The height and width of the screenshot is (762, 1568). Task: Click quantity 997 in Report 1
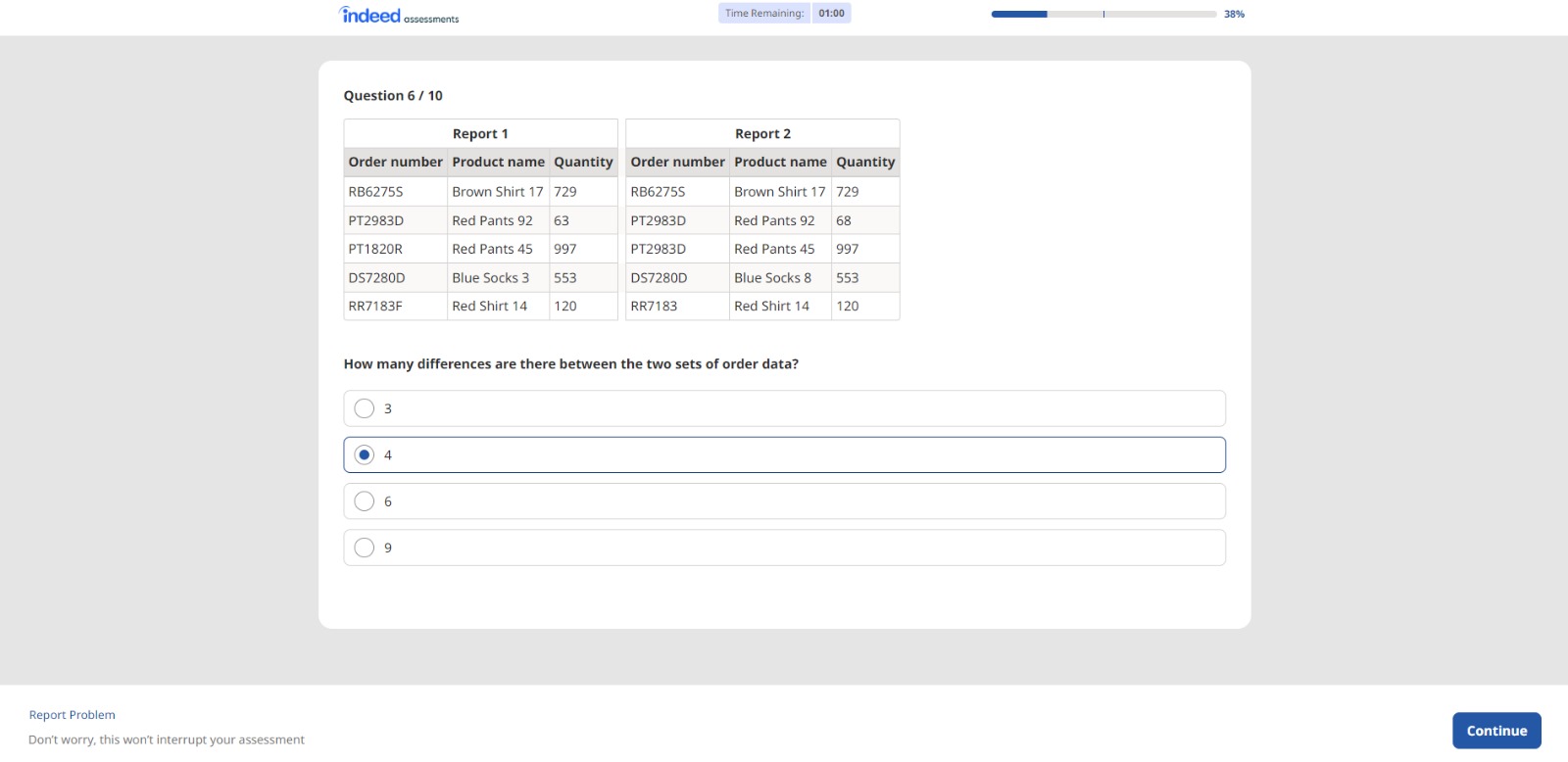click(x=565, y=249)
